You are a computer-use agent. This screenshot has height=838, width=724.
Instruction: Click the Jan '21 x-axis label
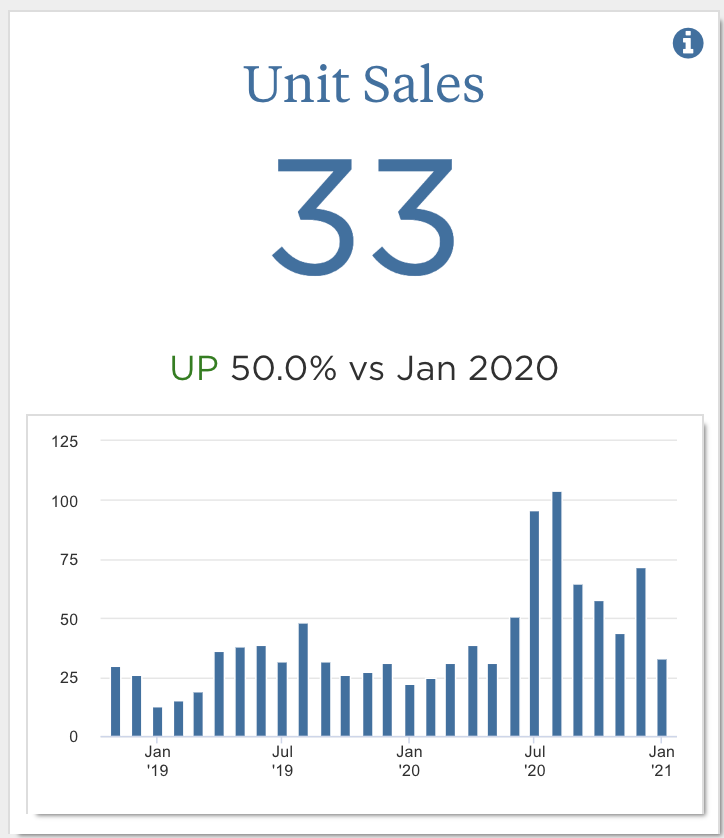[x=662, y=760]
